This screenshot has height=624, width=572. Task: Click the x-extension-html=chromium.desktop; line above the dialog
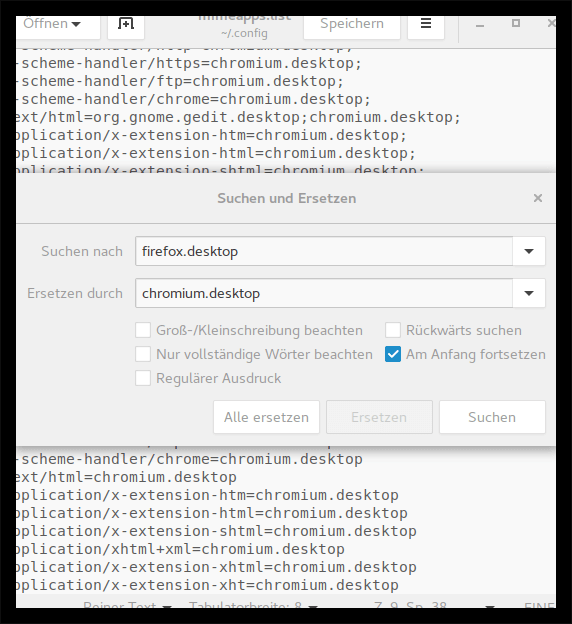(x=216, y=153)
